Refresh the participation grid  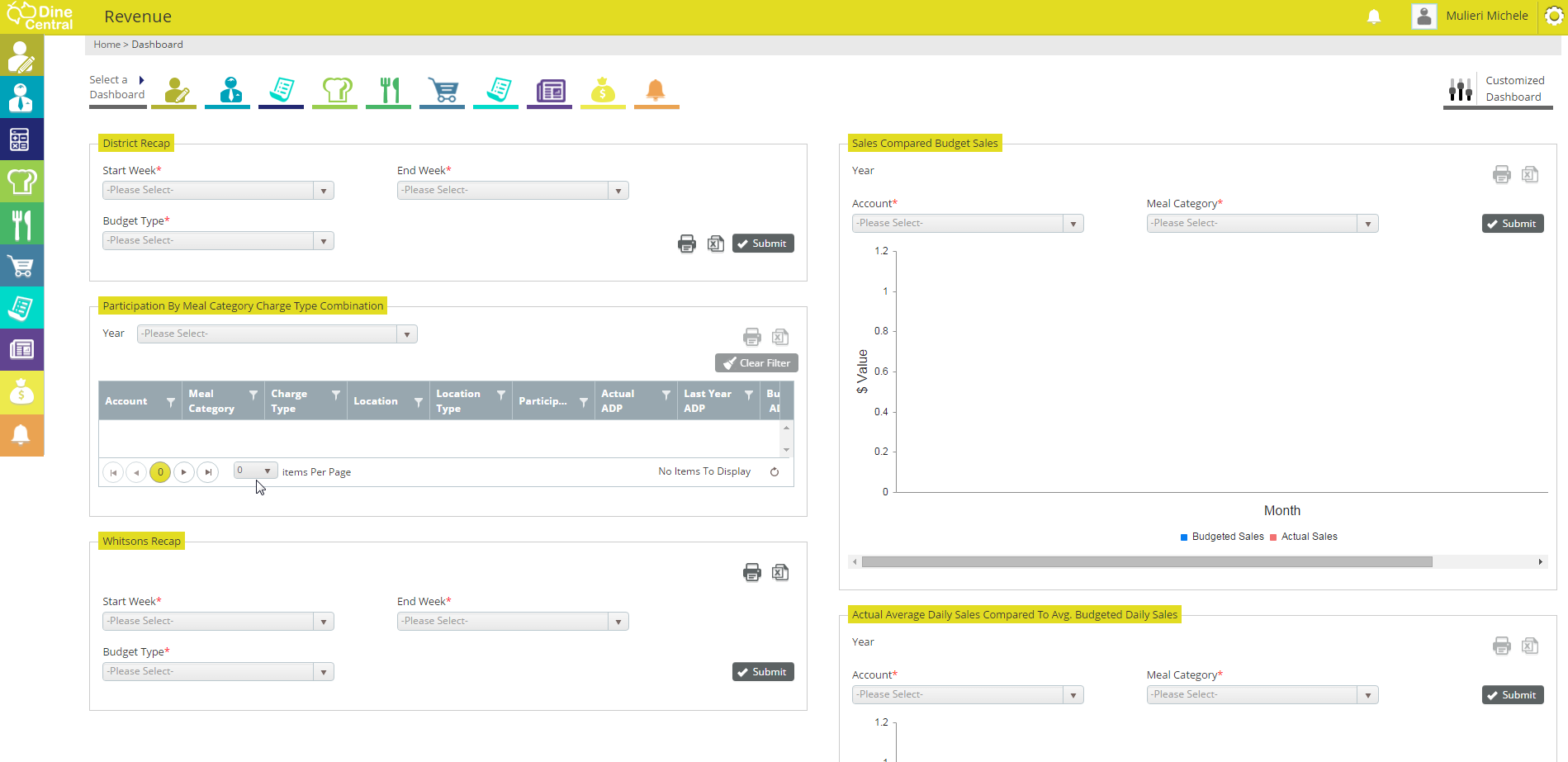775,472
